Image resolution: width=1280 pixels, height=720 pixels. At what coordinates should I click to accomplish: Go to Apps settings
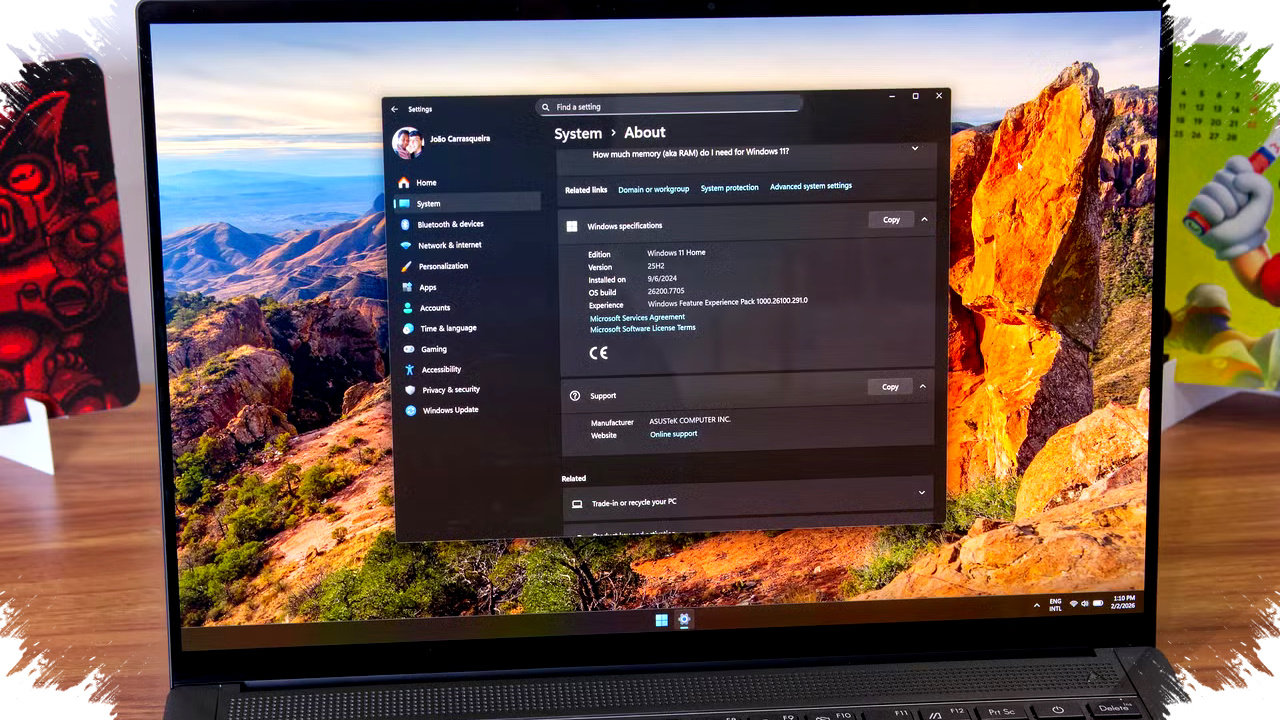(x=428, y=287)
